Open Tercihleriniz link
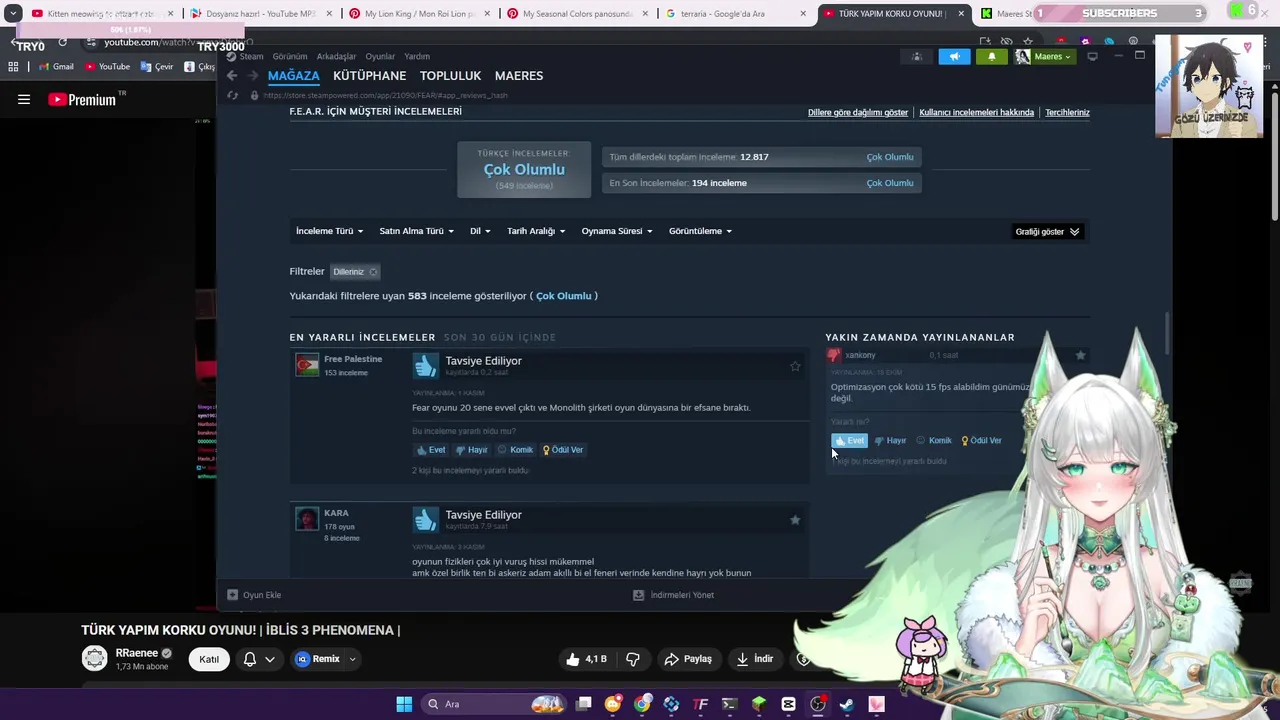The height and width of the screenshot is (720, 1280). click(1067, 113)
